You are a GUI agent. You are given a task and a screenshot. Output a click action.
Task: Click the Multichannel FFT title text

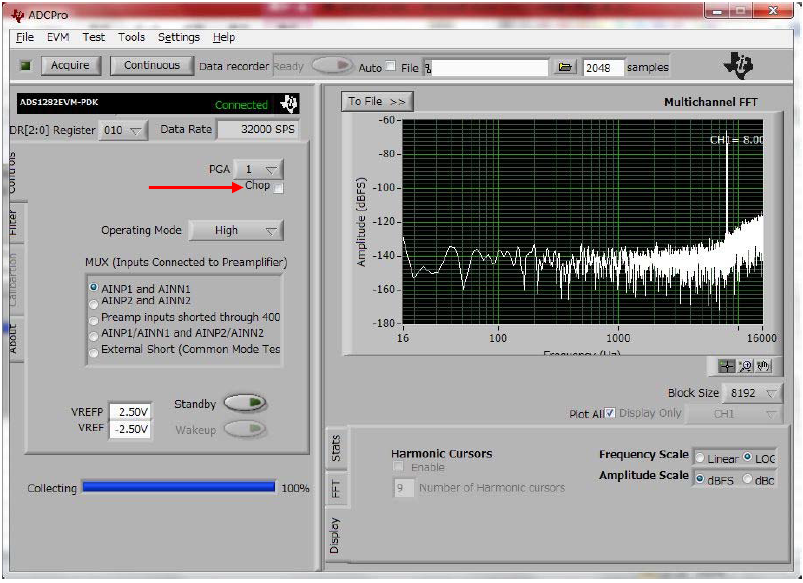point(710,102)
